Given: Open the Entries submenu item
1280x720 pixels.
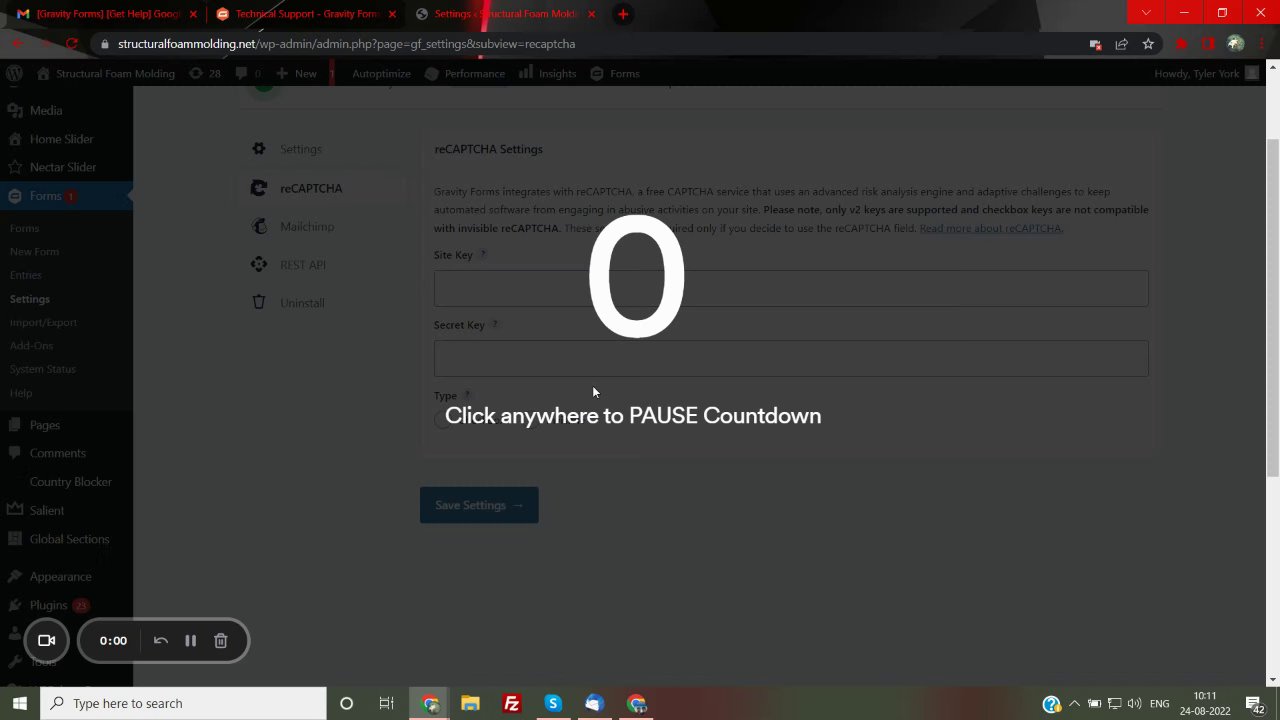Looking at the screenshot, I should pos(26,275).
